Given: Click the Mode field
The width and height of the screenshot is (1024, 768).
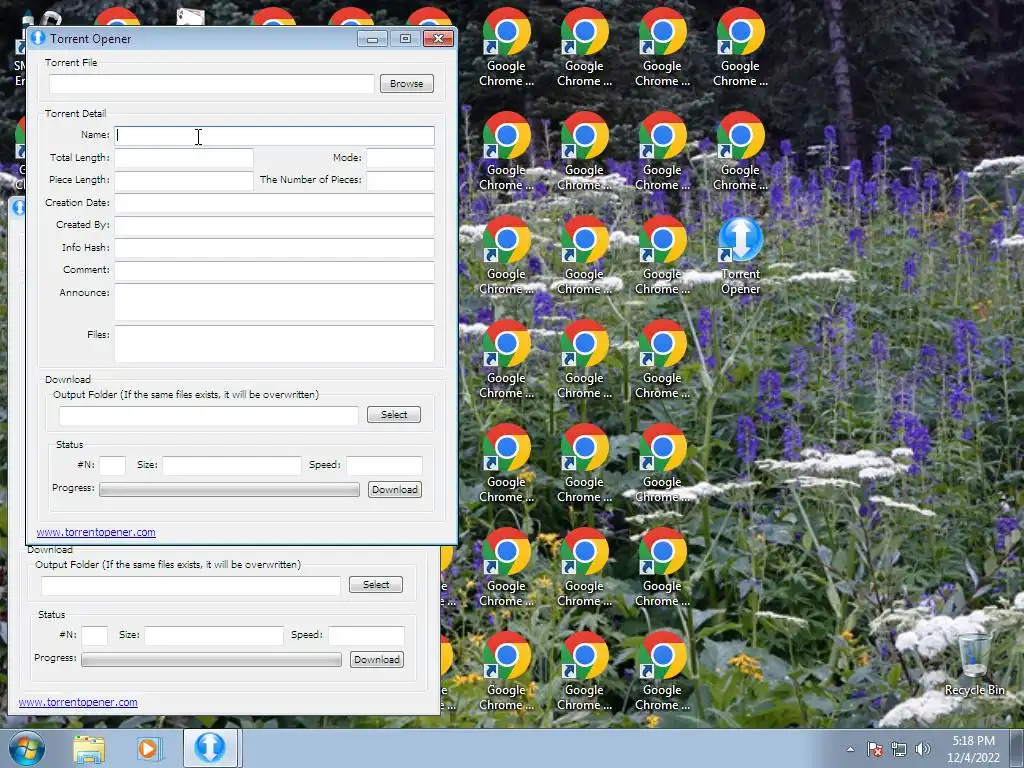Looking at the screenshot, I should pos(400,158).
